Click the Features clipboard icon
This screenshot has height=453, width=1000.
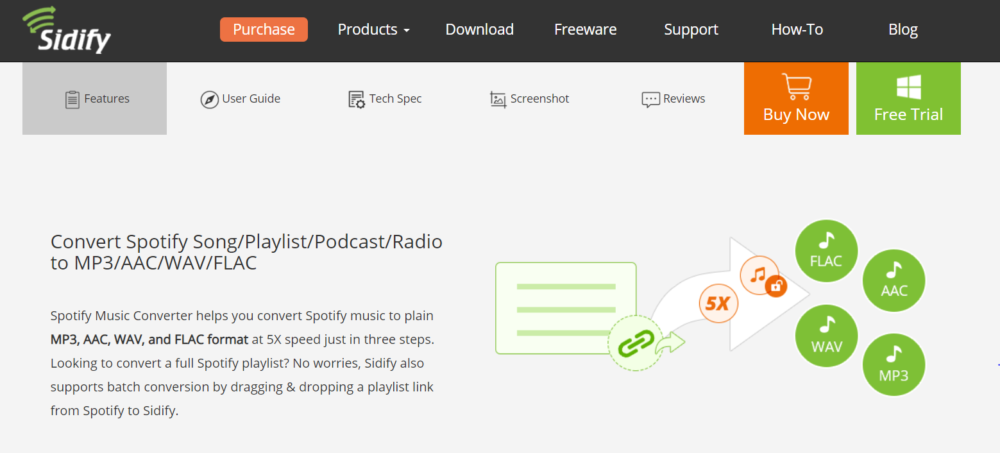coord(72,100)
